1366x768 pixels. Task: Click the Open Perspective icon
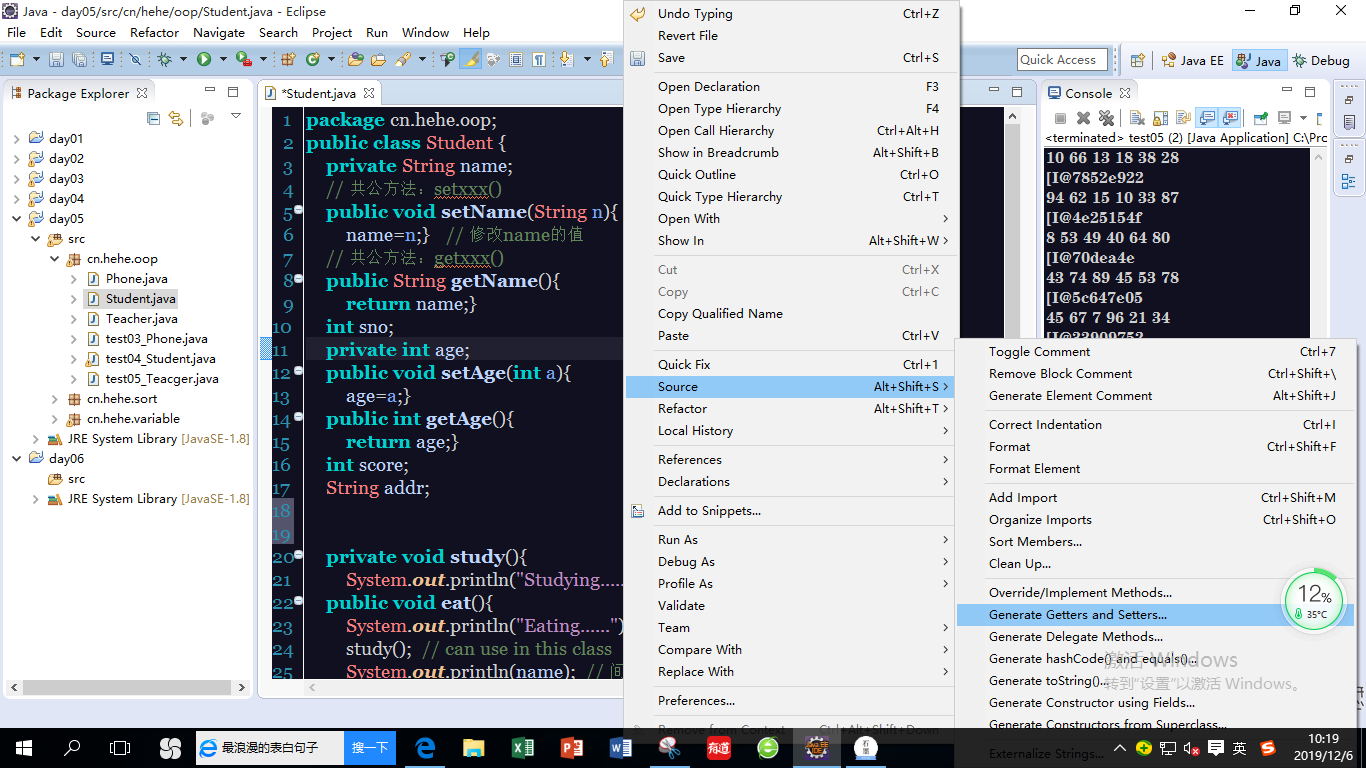[1137, 60]
